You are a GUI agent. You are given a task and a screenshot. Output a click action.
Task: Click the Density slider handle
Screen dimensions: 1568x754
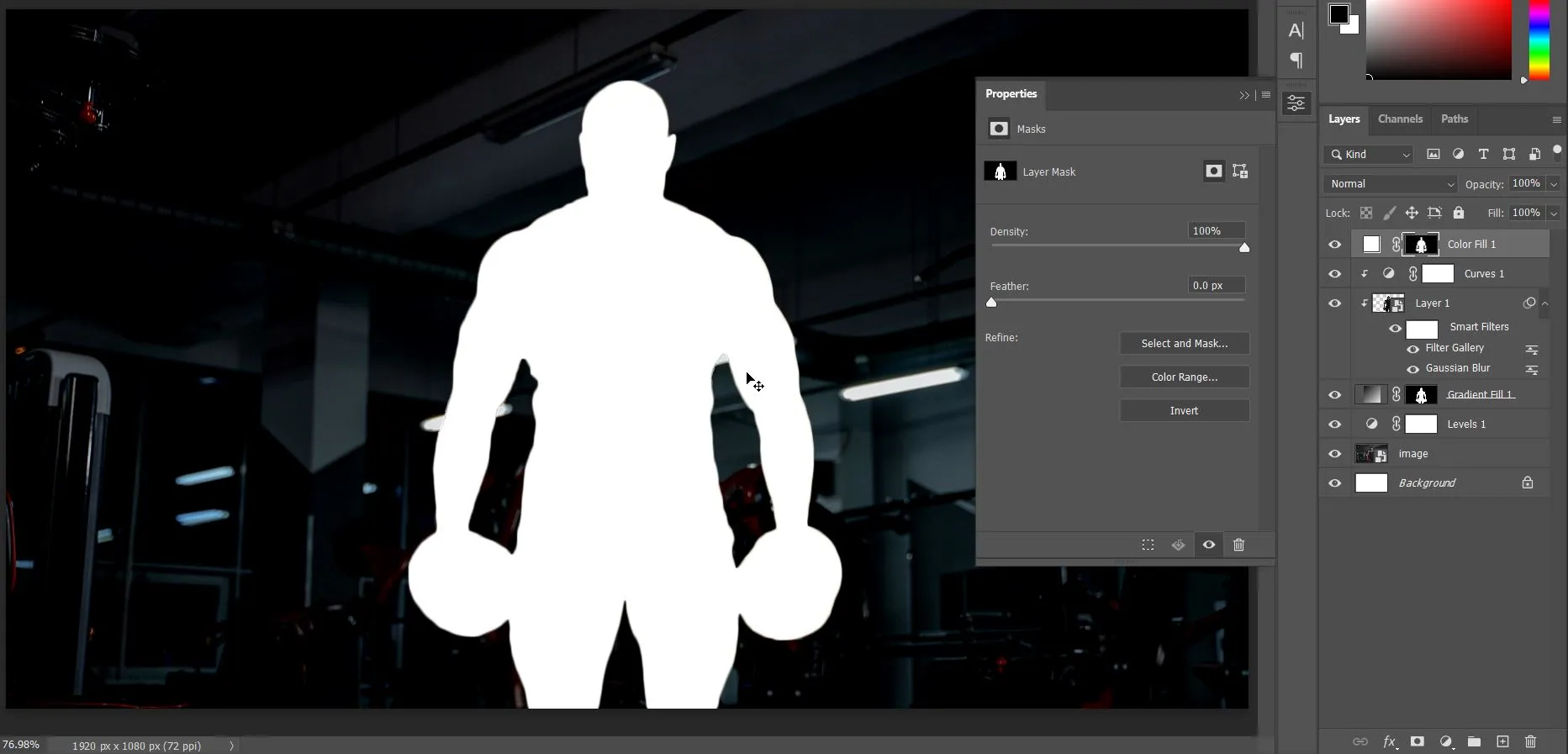coord(1244,247)
